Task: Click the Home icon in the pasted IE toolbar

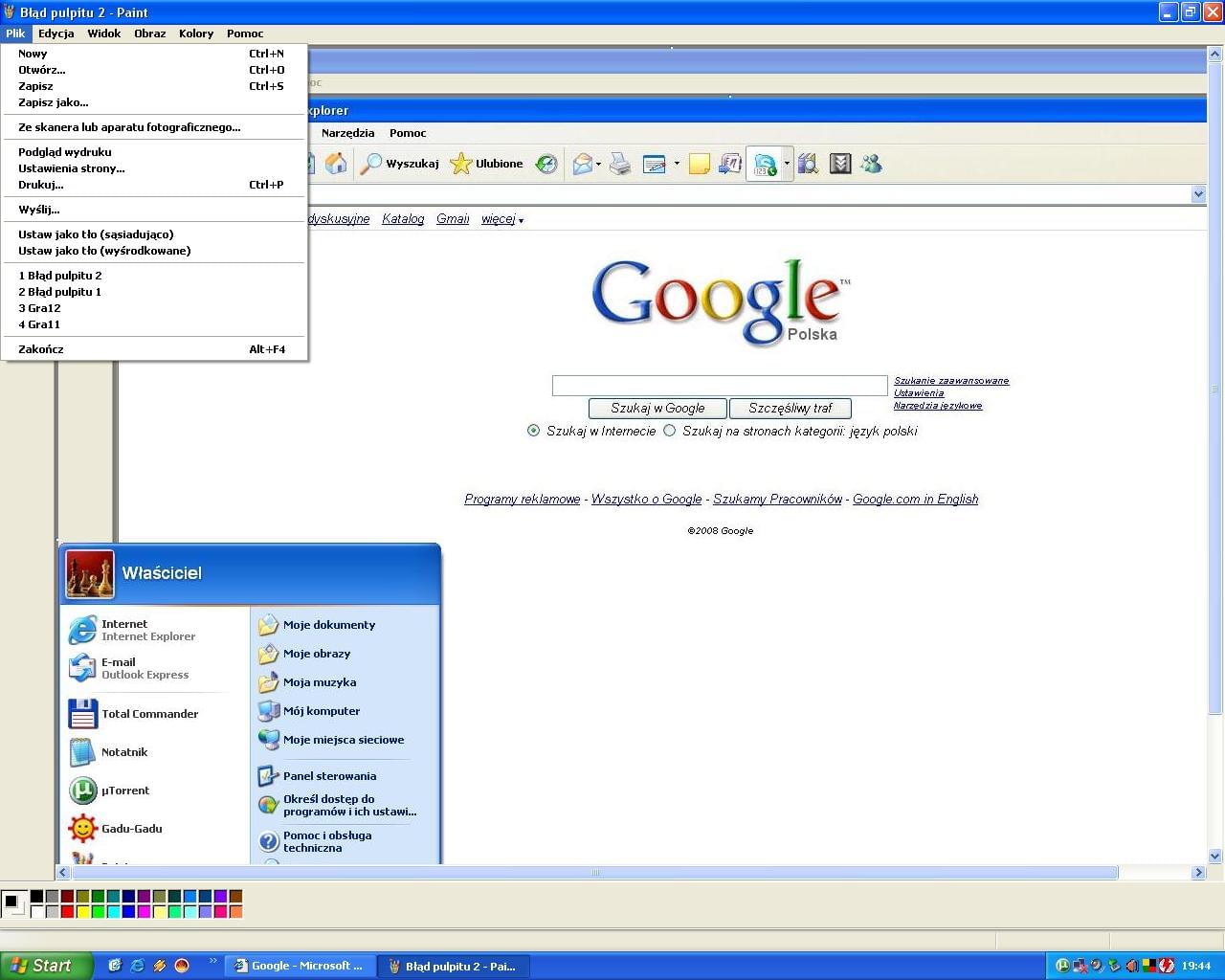Action: (x=336, y=164)
